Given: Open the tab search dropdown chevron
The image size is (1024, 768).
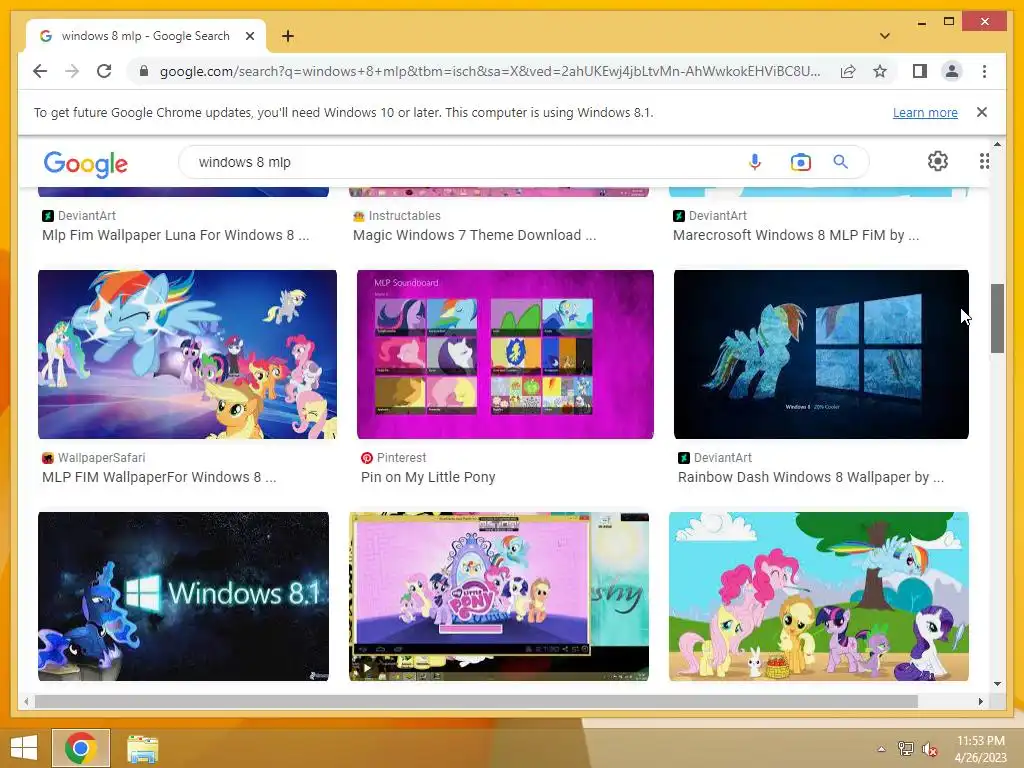Looking at the screenshot, I should coord(885,36).
